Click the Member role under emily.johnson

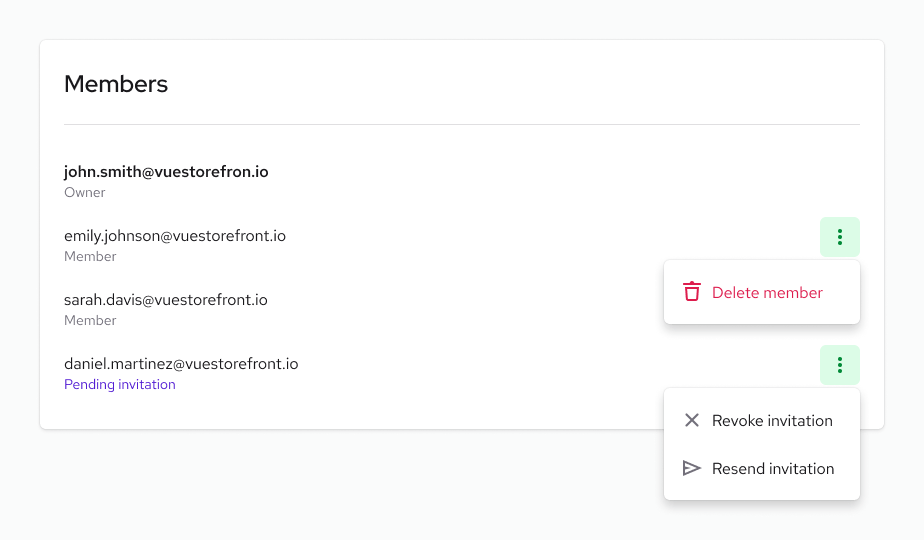(x=90, y=256)
